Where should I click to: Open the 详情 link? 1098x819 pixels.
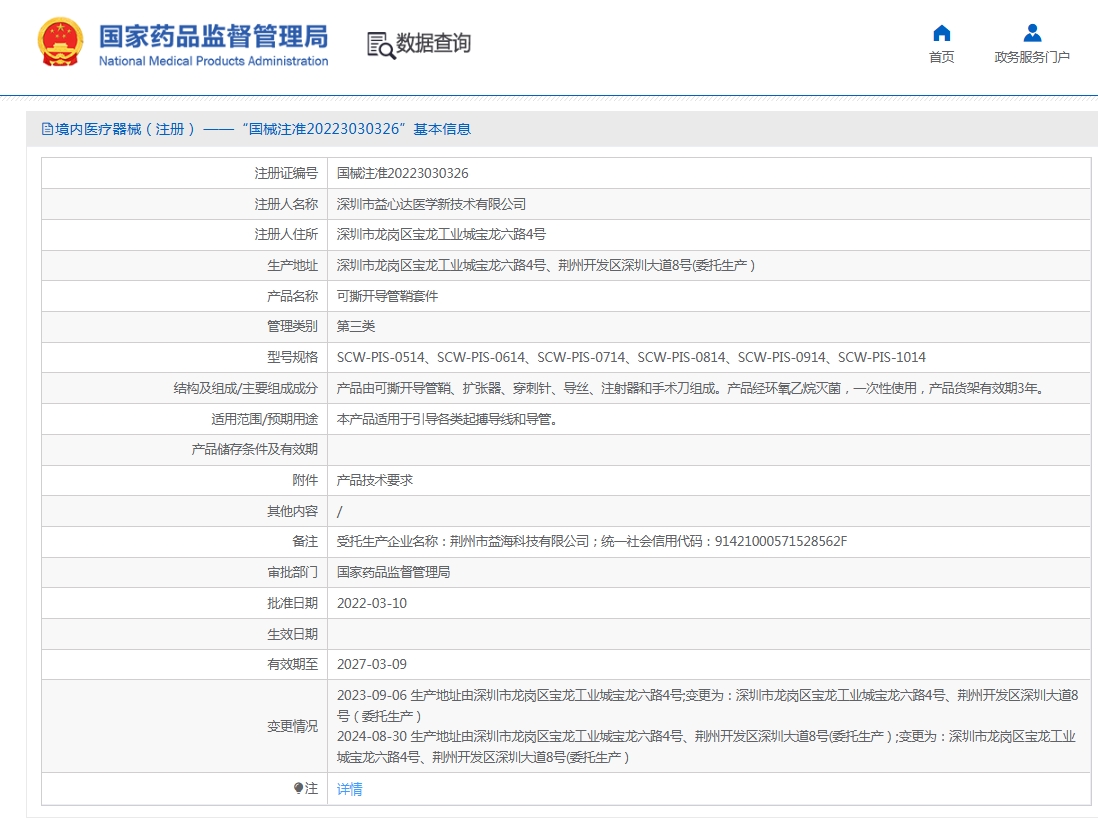coord(349,789)
